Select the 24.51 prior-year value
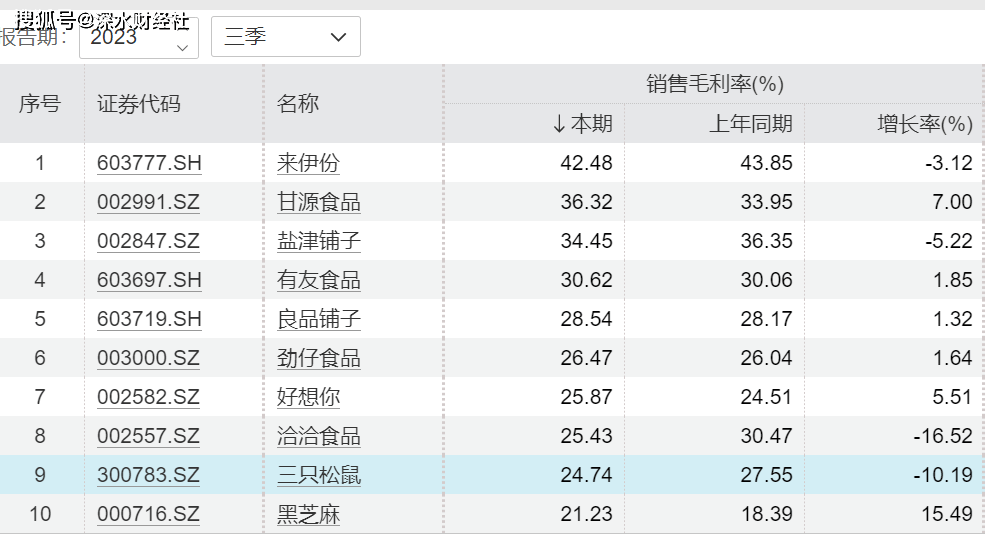This screenshot has height=534, width=985. (x=766, y=397)
